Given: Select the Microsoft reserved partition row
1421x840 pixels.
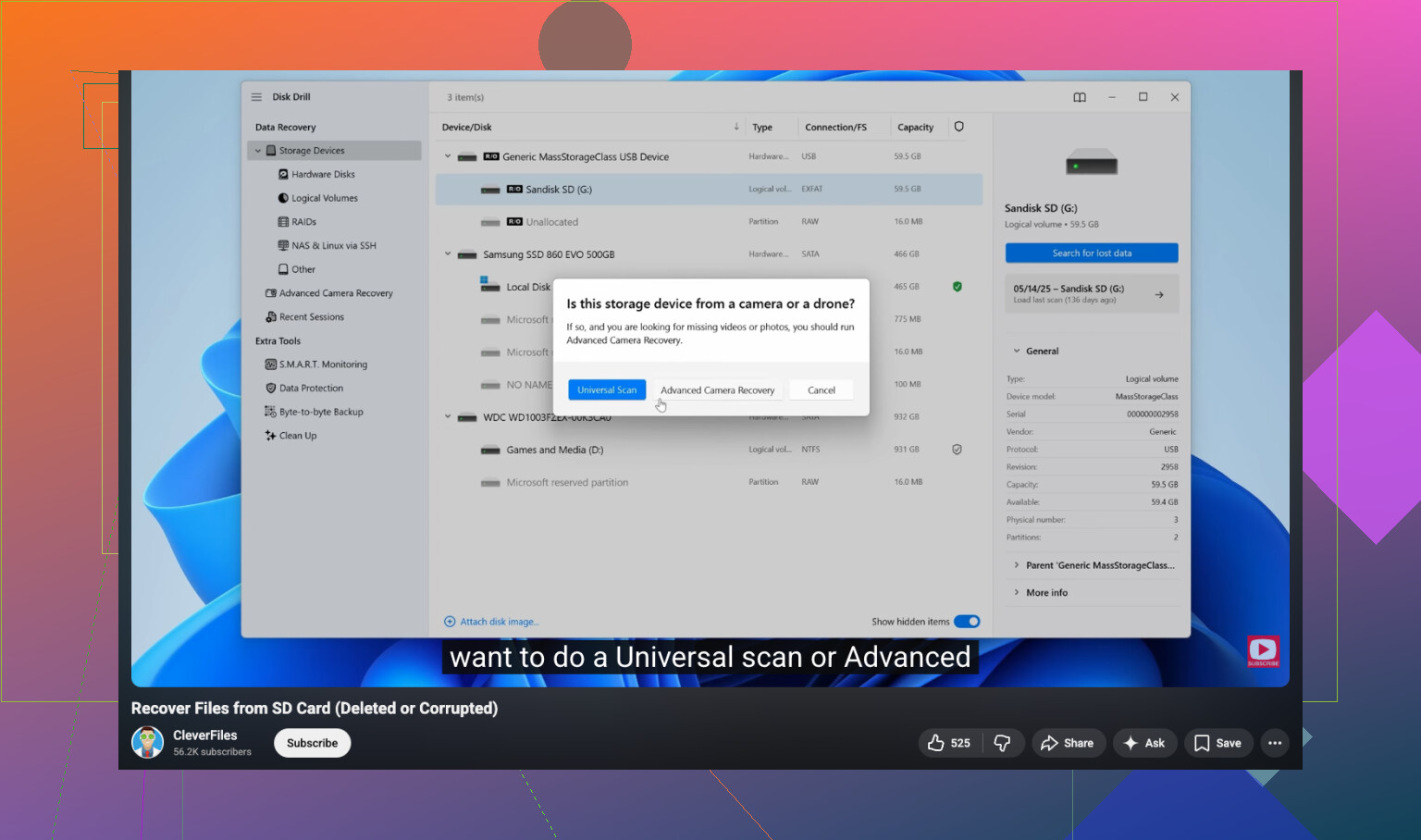Looking at the screenshot, I should click(x=709, y=482).
